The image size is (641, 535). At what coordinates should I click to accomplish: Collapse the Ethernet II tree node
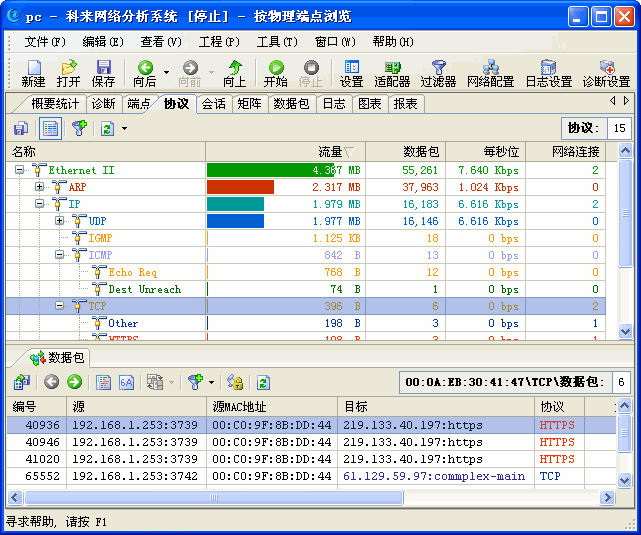click(19, 169)
